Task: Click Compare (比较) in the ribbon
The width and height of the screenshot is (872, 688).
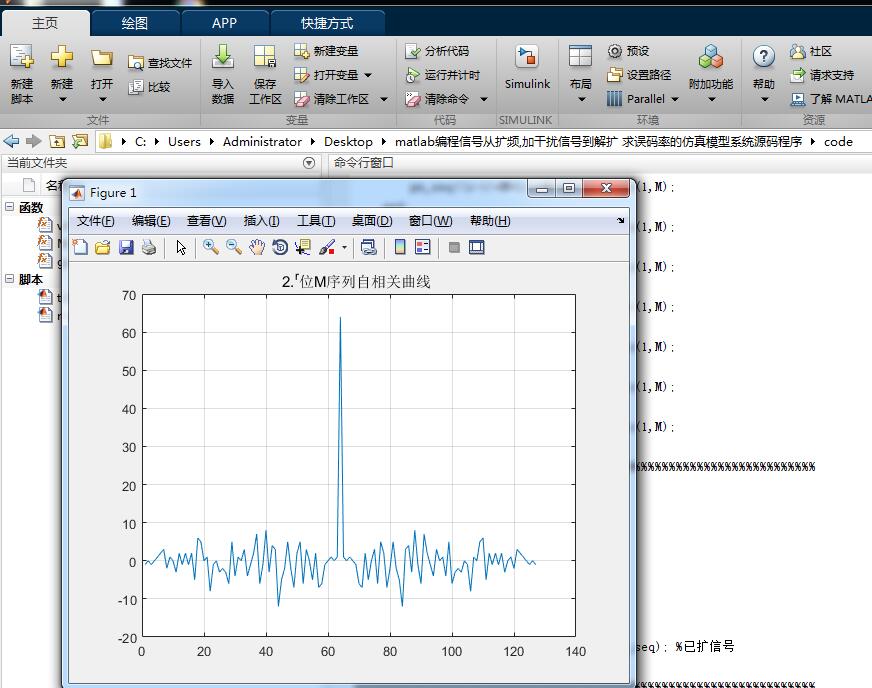Action: (x=149, y=87)
